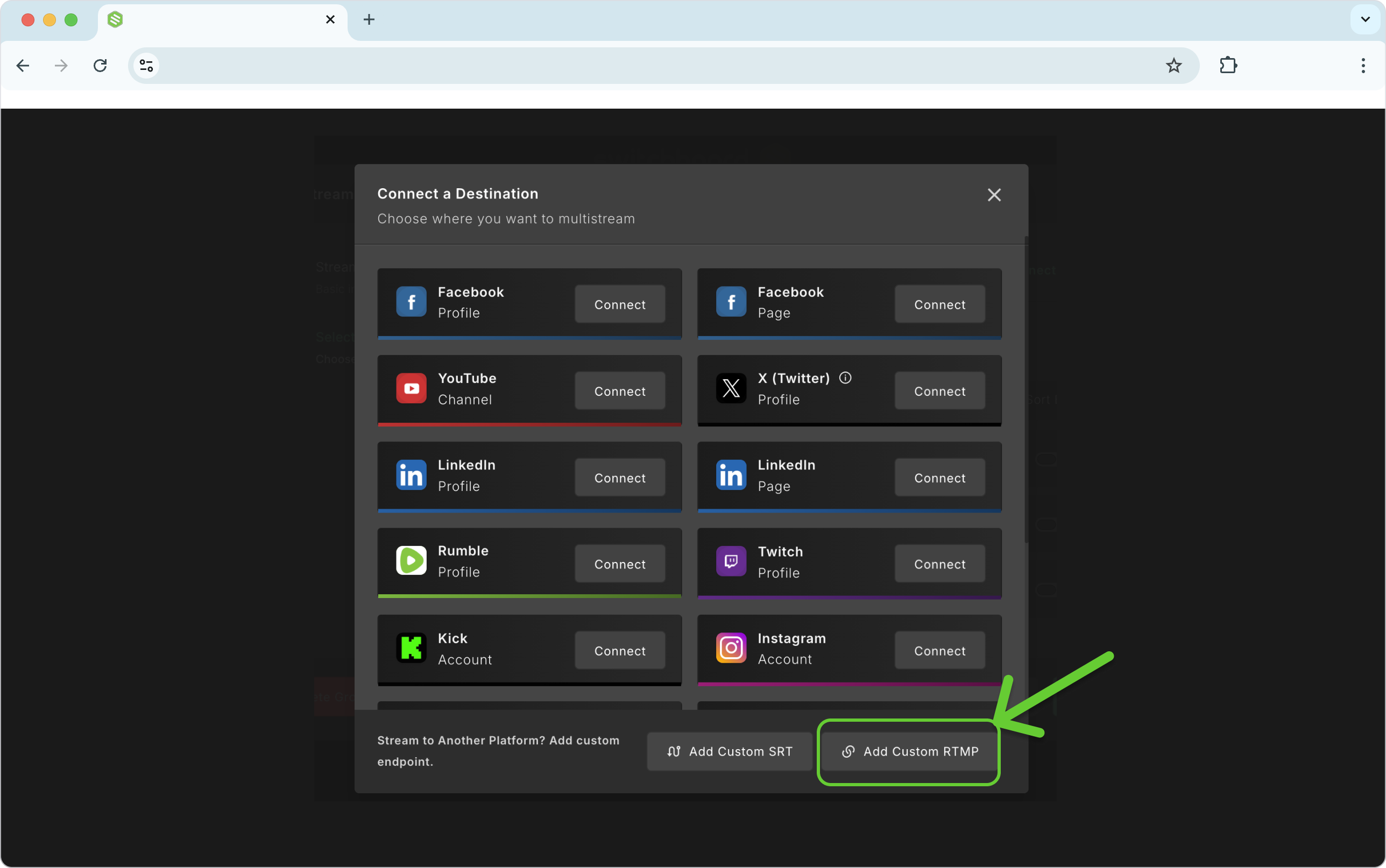
Task: Click the Kick logo icon
Action: point(411,648)
